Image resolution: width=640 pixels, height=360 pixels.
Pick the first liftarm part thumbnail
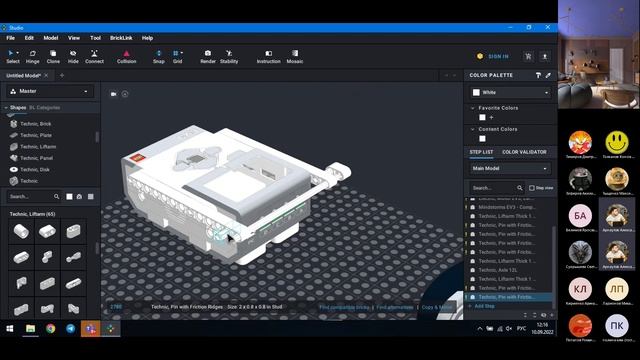pos(21,231)
